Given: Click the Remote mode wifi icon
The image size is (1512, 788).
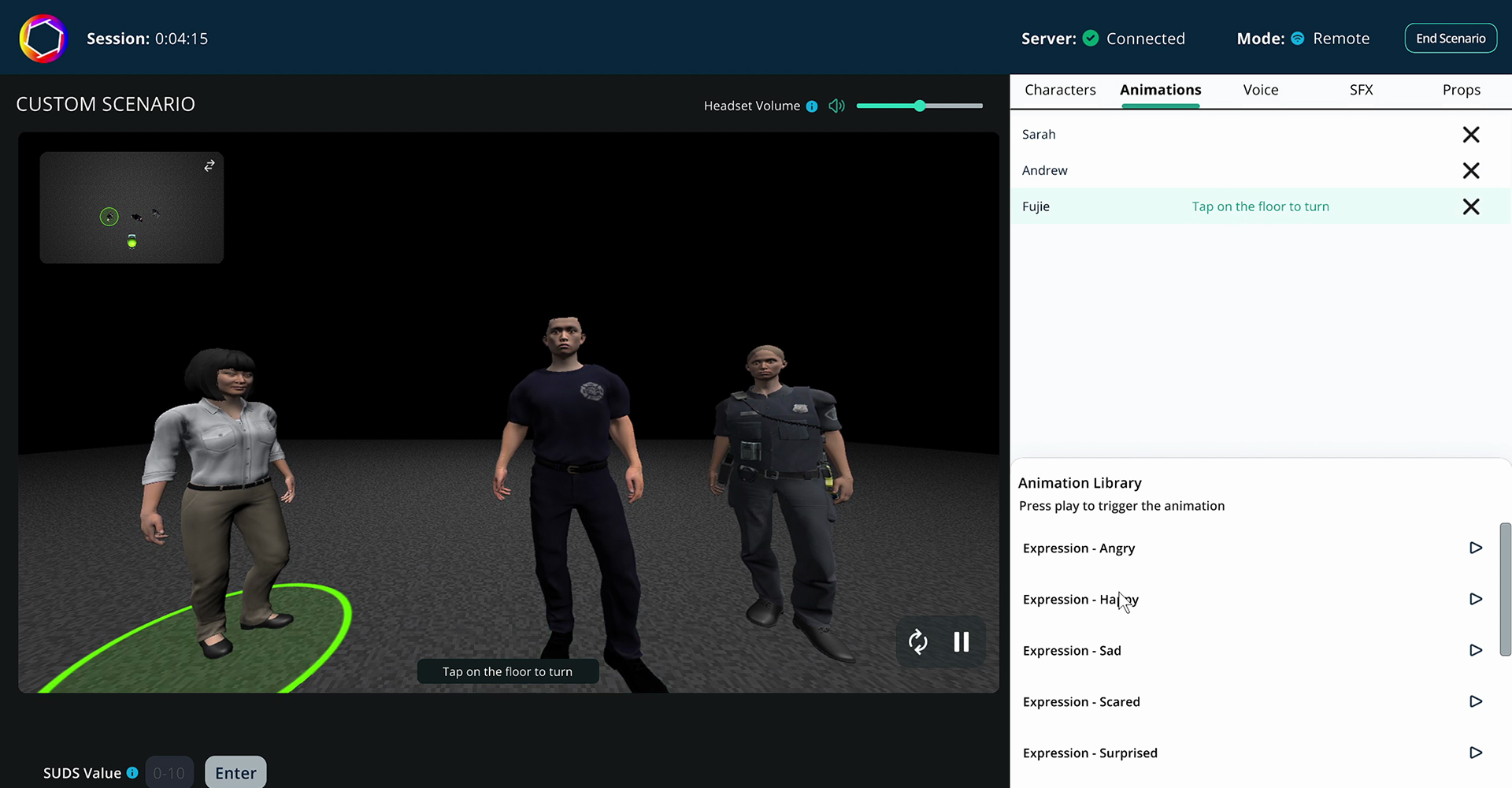Looking at the screenshot, I should pos(1298,38).
